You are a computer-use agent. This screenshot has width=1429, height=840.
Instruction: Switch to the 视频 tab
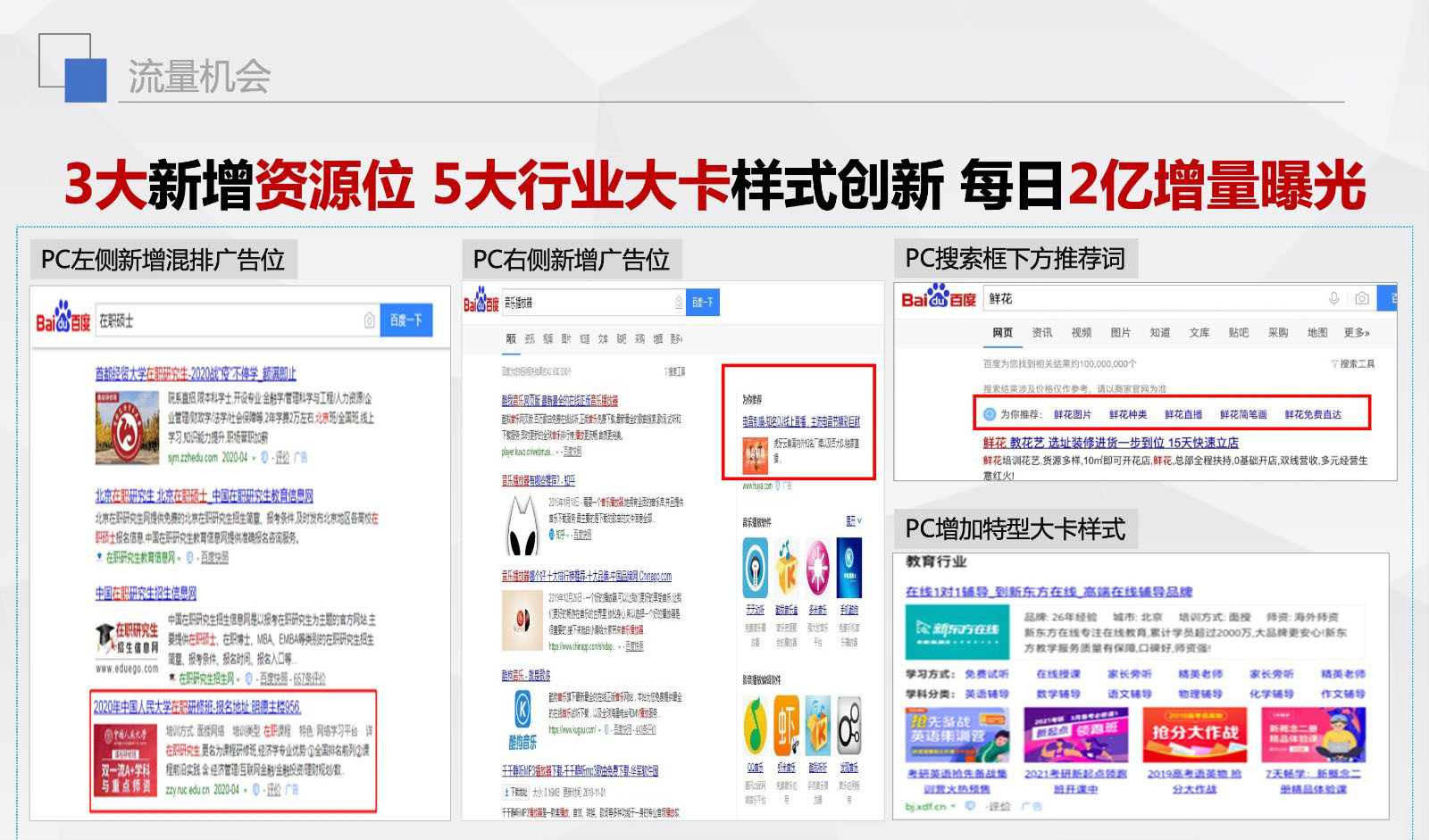[1082, 332]
